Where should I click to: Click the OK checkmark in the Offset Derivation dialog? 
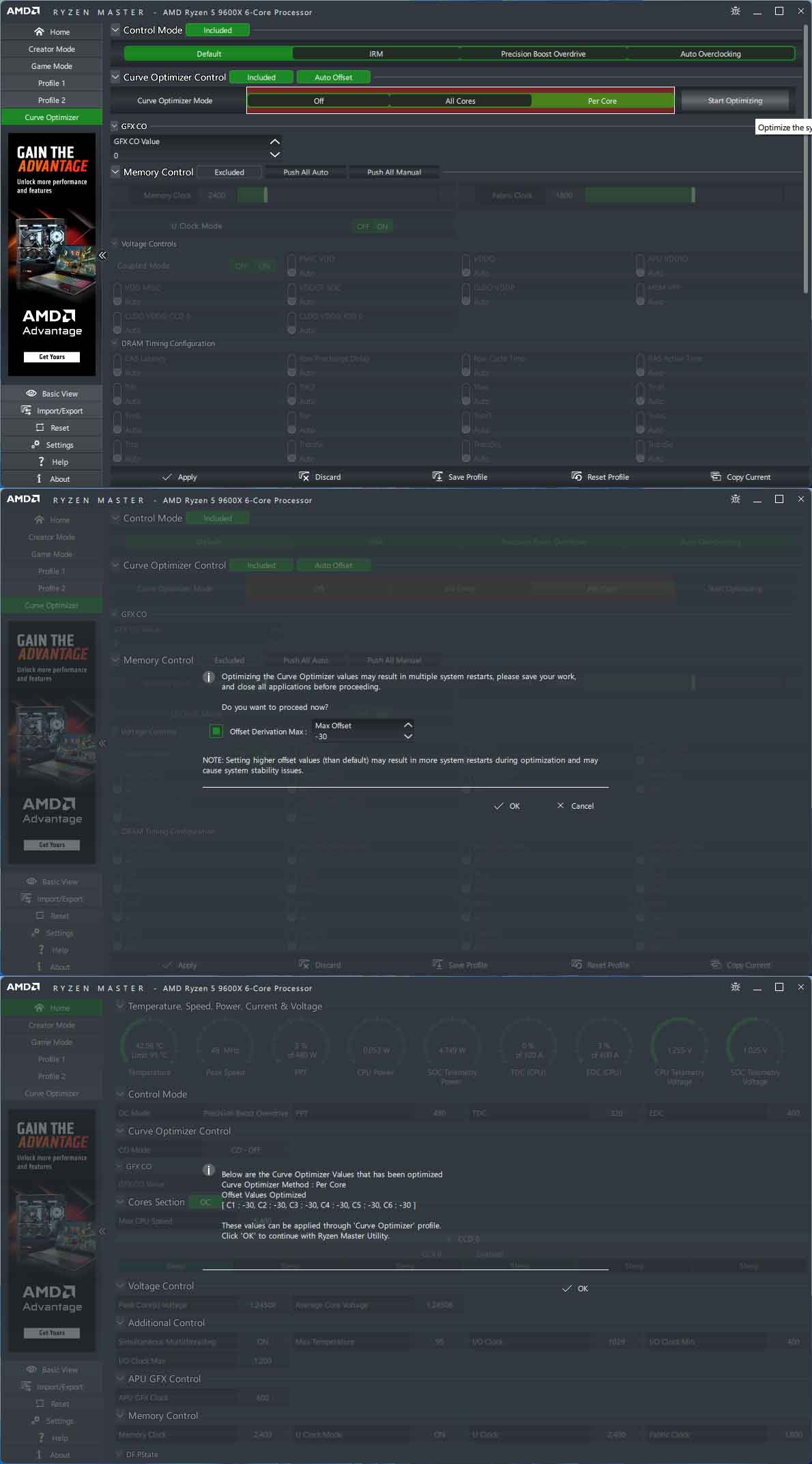coord(499,806)
